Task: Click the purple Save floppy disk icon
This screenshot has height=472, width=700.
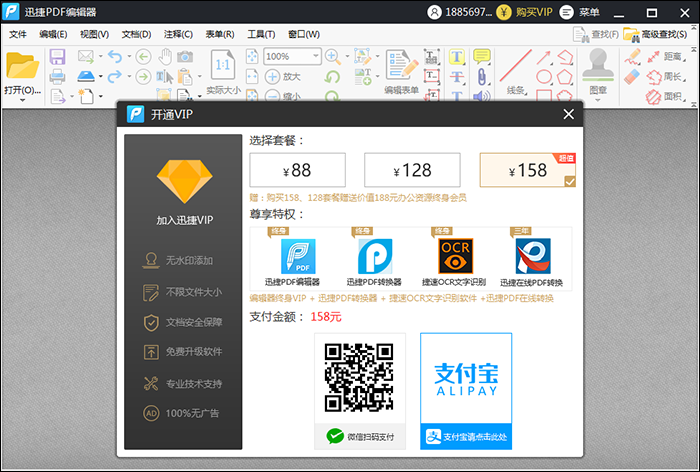Action: [x=57, y=57]
